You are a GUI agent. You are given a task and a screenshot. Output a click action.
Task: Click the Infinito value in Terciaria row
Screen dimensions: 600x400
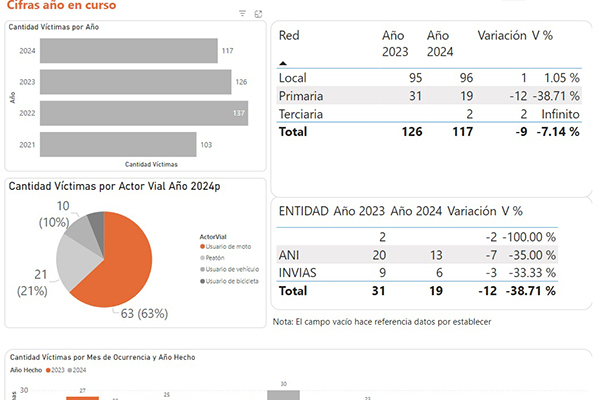[x=561, y=114]
